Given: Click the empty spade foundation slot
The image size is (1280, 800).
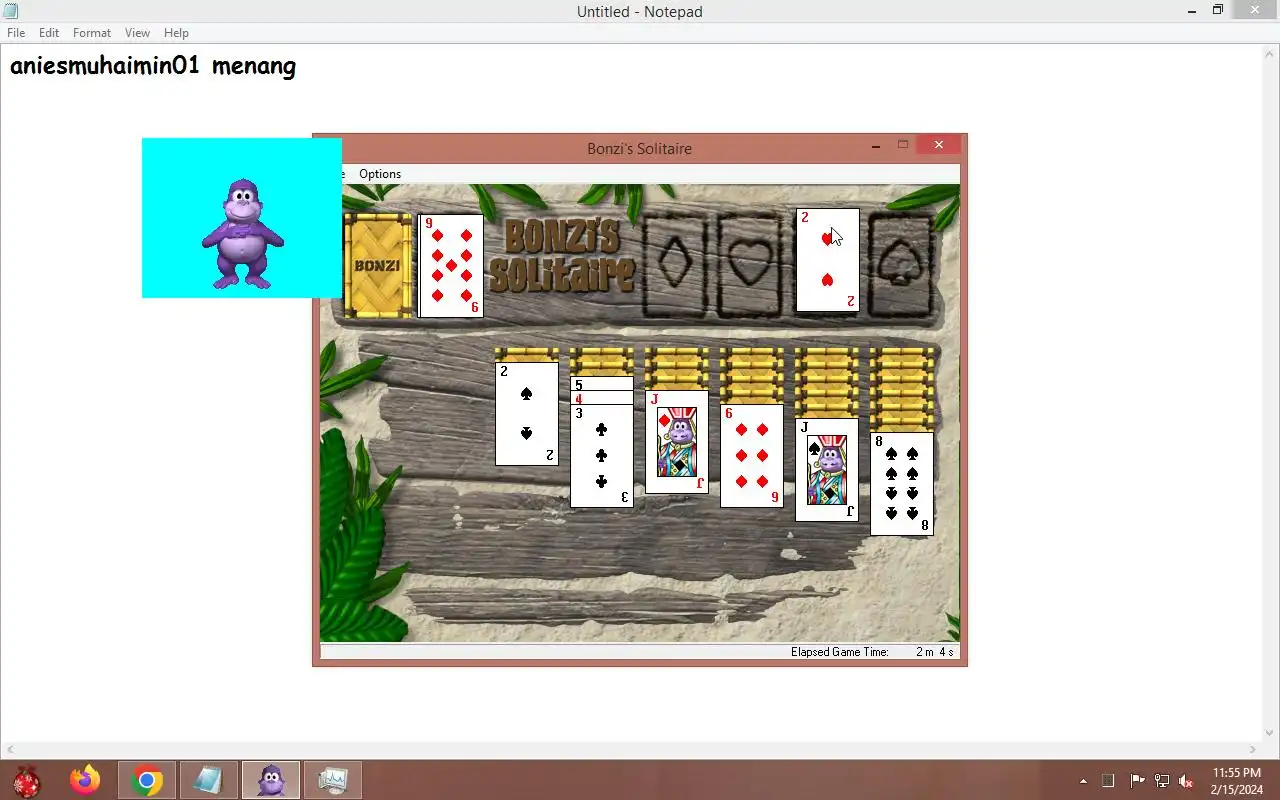Looking at the screenshot, I should coord(901,264).
